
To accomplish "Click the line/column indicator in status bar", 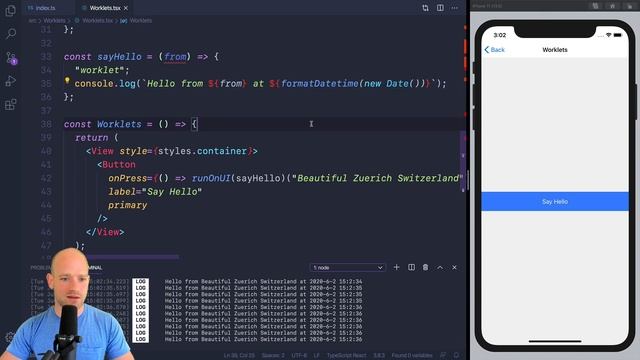I will point(239,356).
